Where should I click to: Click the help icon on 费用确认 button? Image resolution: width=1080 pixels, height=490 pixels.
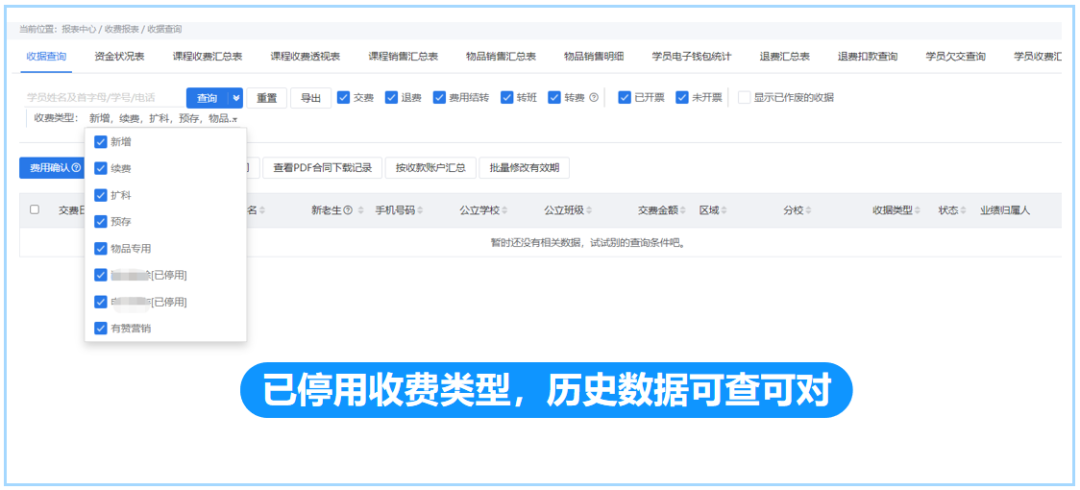tap(76, 167)
